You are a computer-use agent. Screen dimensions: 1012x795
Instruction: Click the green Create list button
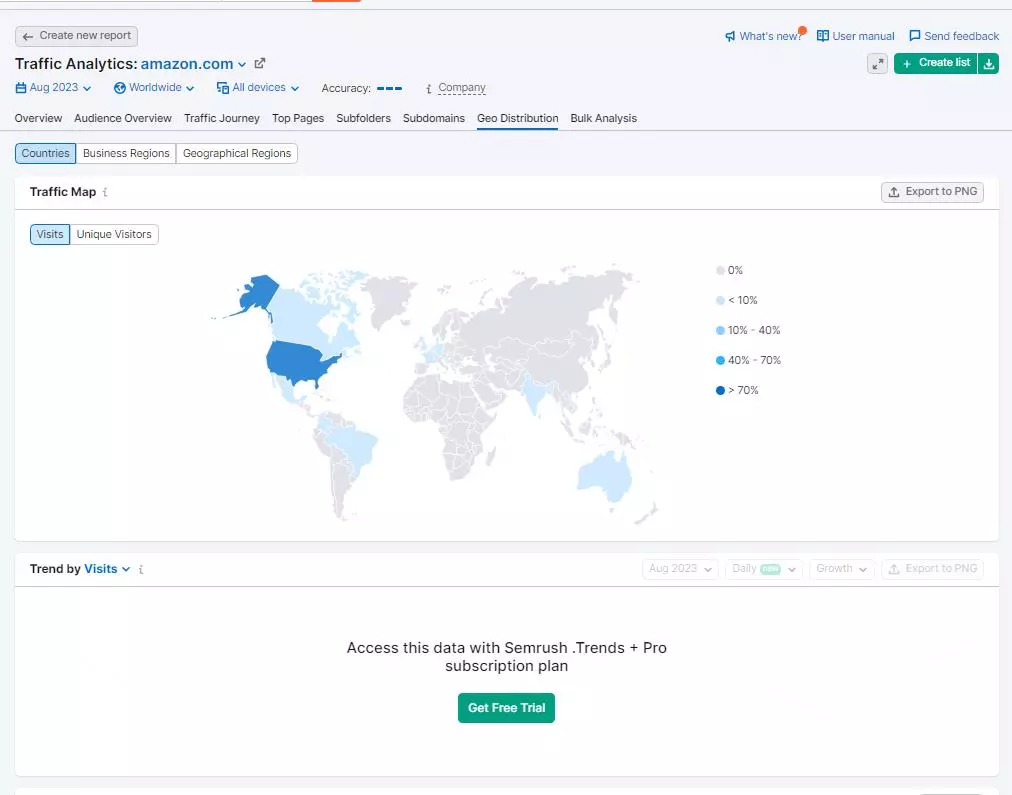coord(935,63)
